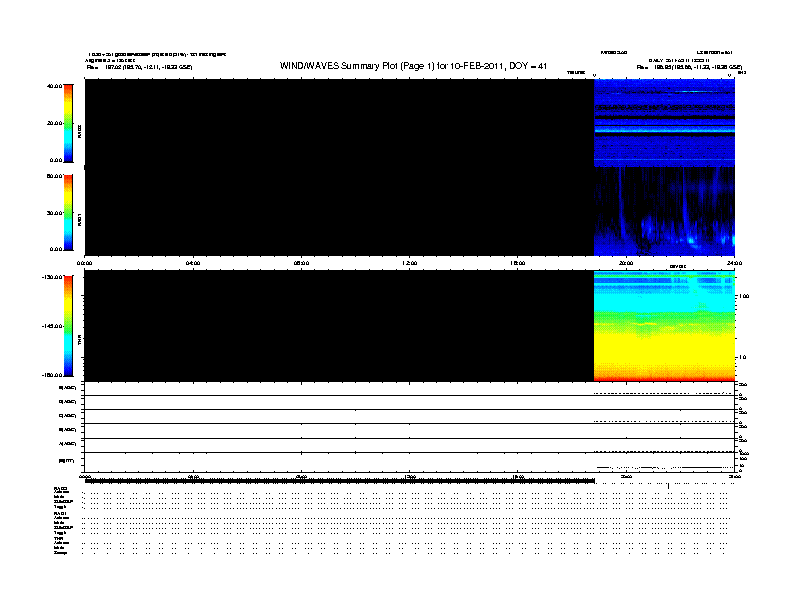Click the black missing-data area of RAD2

(339, 123)
